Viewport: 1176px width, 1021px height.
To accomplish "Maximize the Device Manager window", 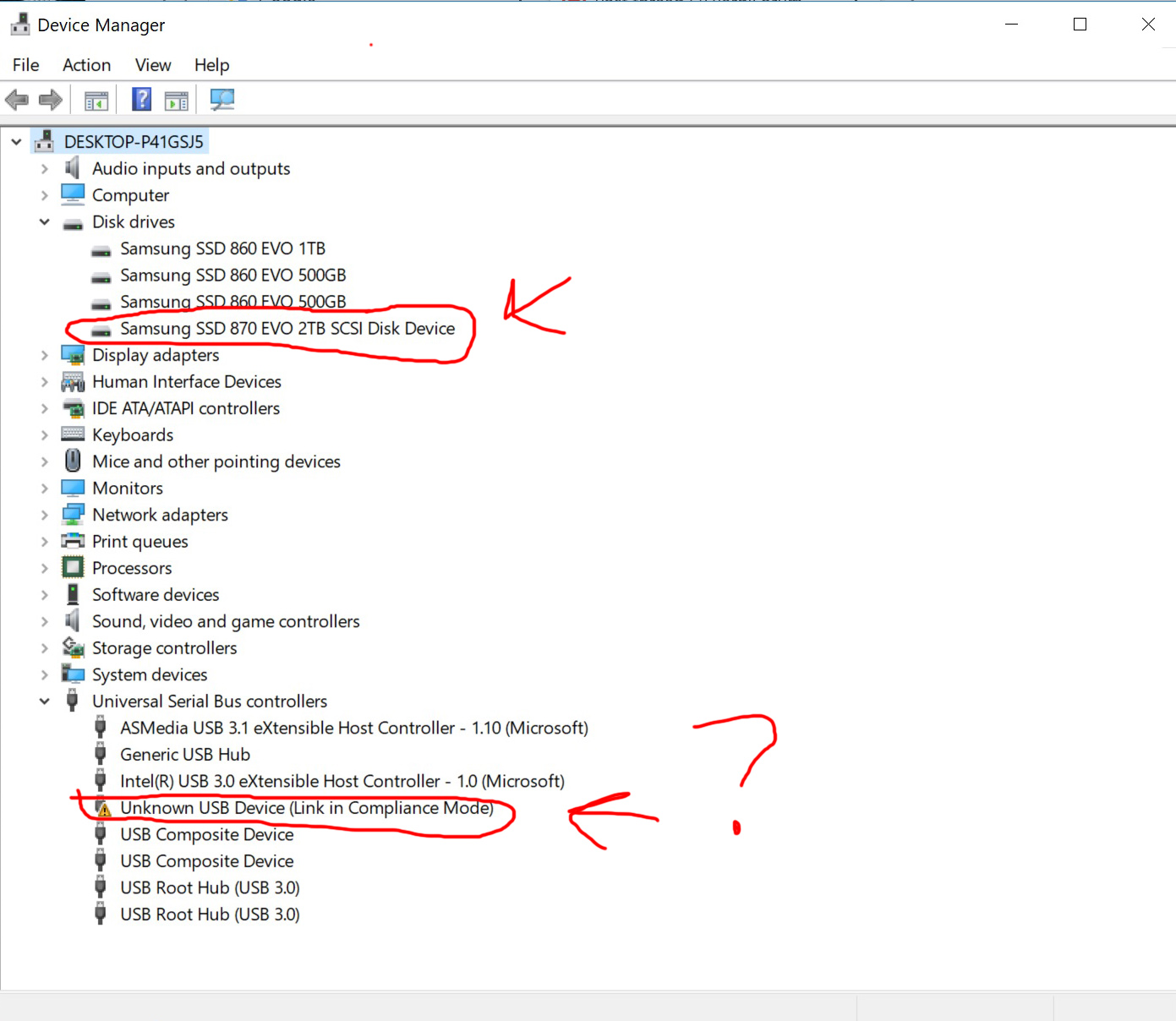I will [1080, 25].
